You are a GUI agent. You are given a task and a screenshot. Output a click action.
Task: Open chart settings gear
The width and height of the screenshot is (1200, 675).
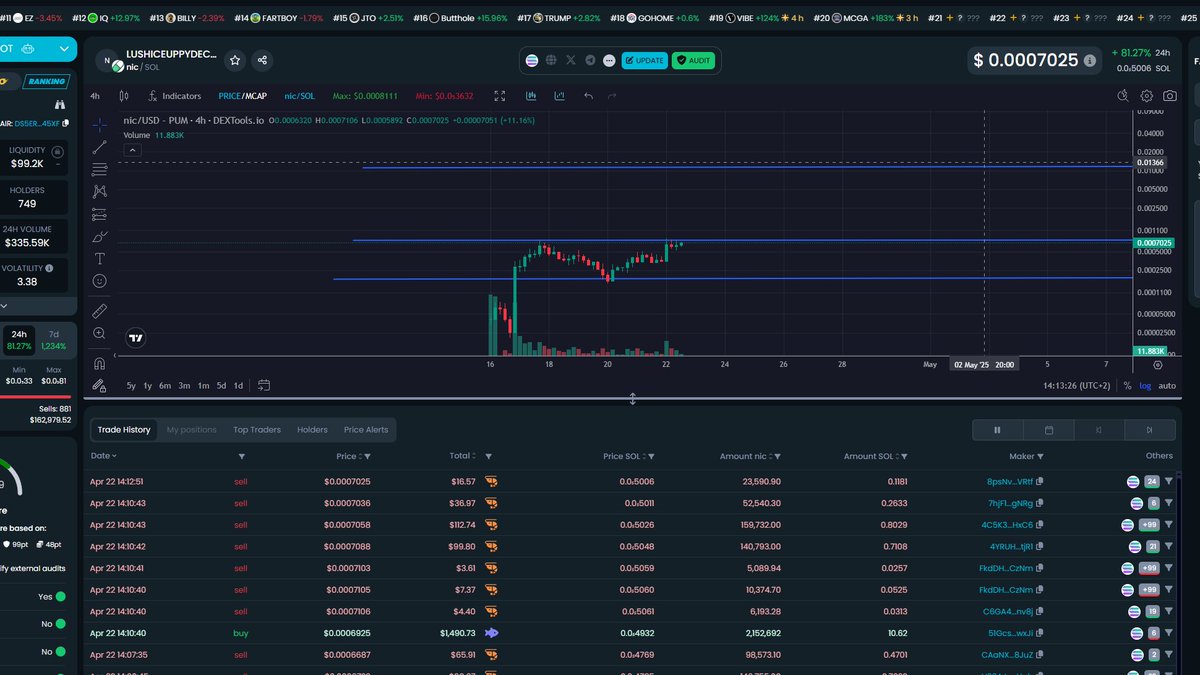1146,96
